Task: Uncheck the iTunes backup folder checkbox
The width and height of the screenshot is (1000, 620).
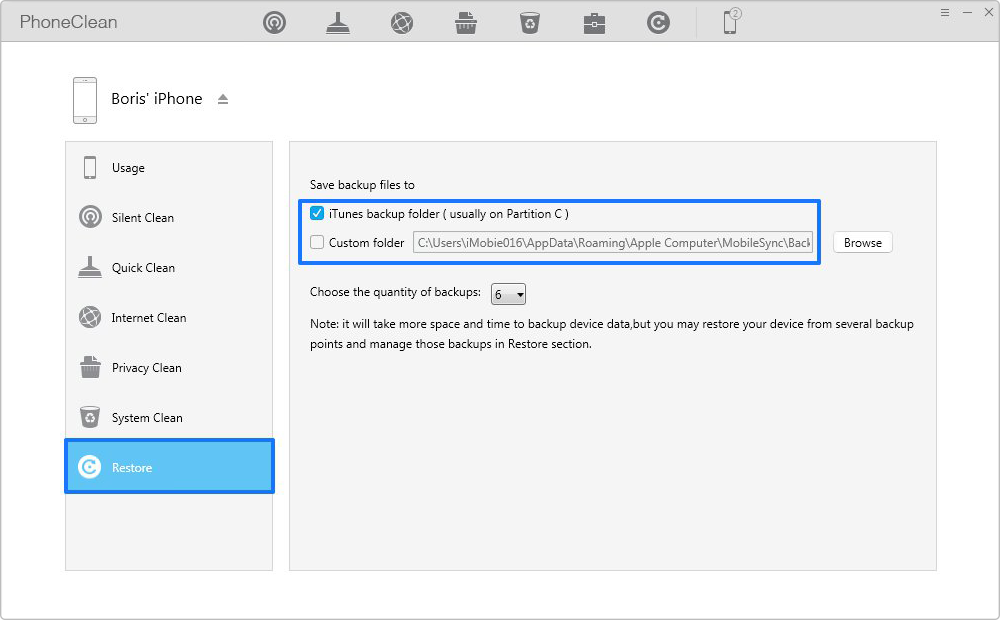Action: click(x=317, y=214)
